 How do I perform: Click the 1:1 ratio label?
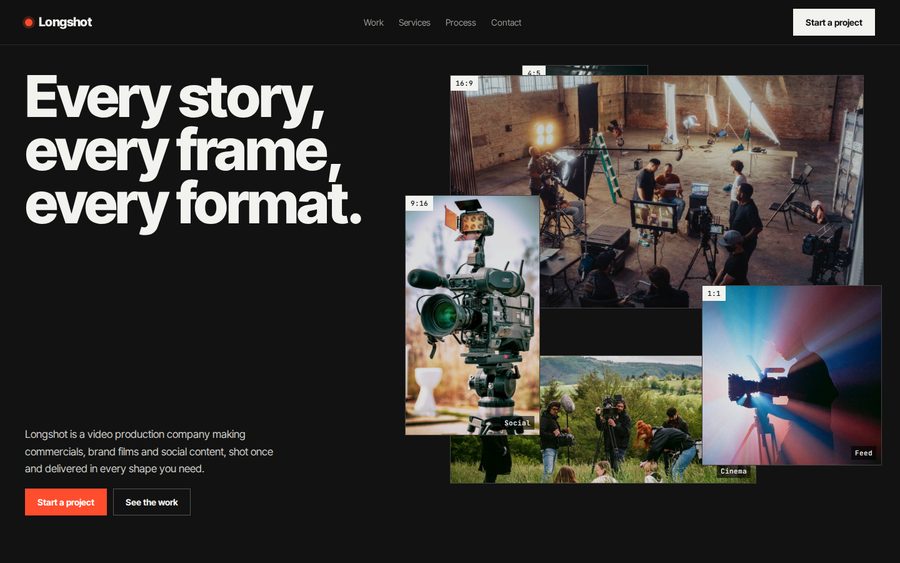click(714, 293)
